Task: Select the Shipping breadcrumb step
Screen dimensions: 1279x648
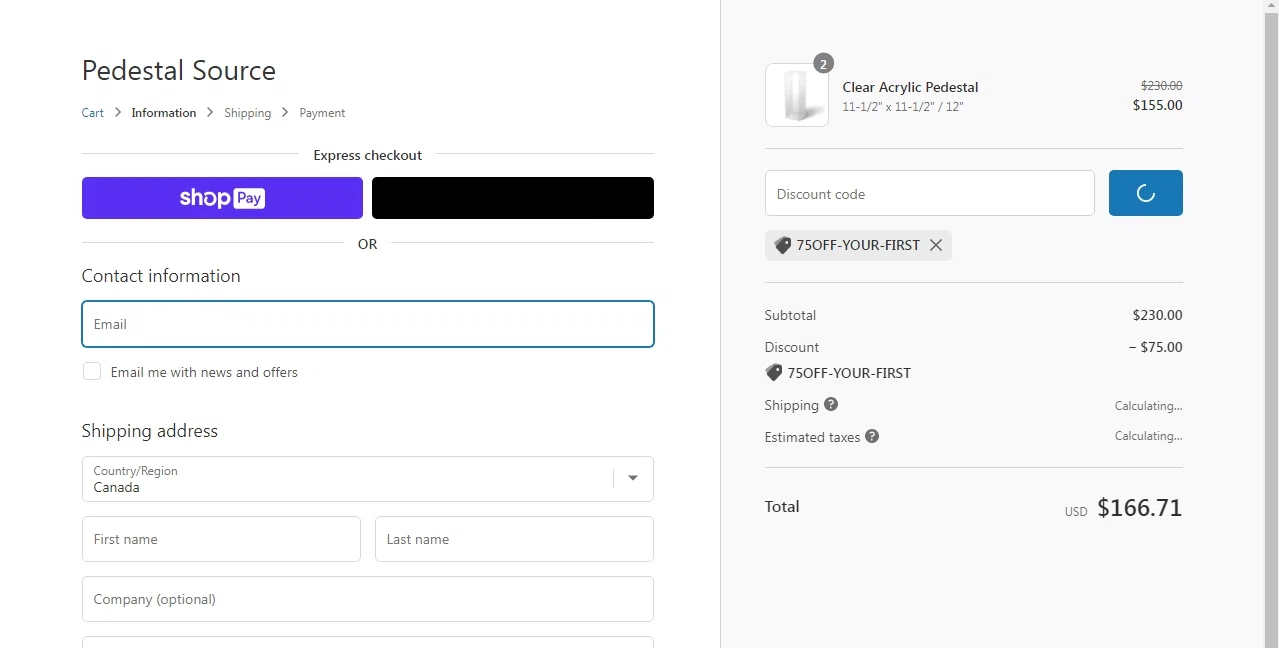Action: pyautogui.click(x=248, y=113)
